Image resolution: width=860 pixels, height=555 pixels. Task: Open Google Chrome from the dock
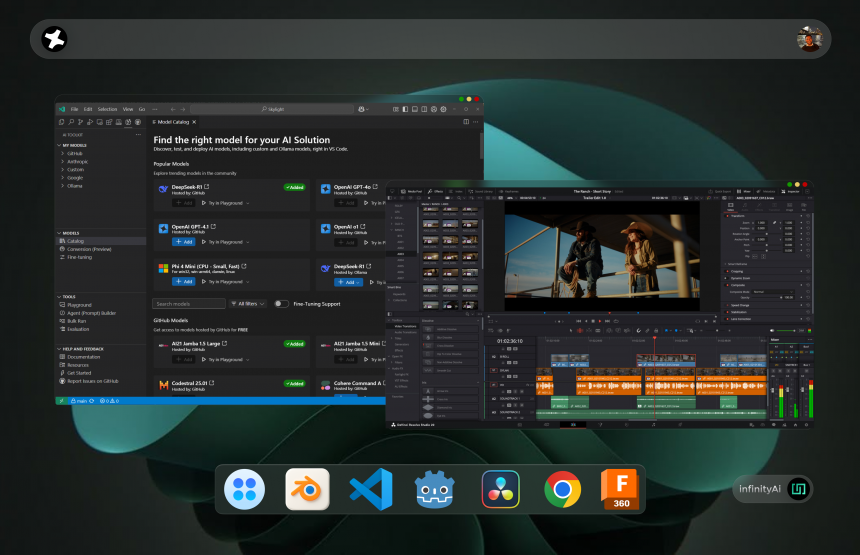point(563,489)
